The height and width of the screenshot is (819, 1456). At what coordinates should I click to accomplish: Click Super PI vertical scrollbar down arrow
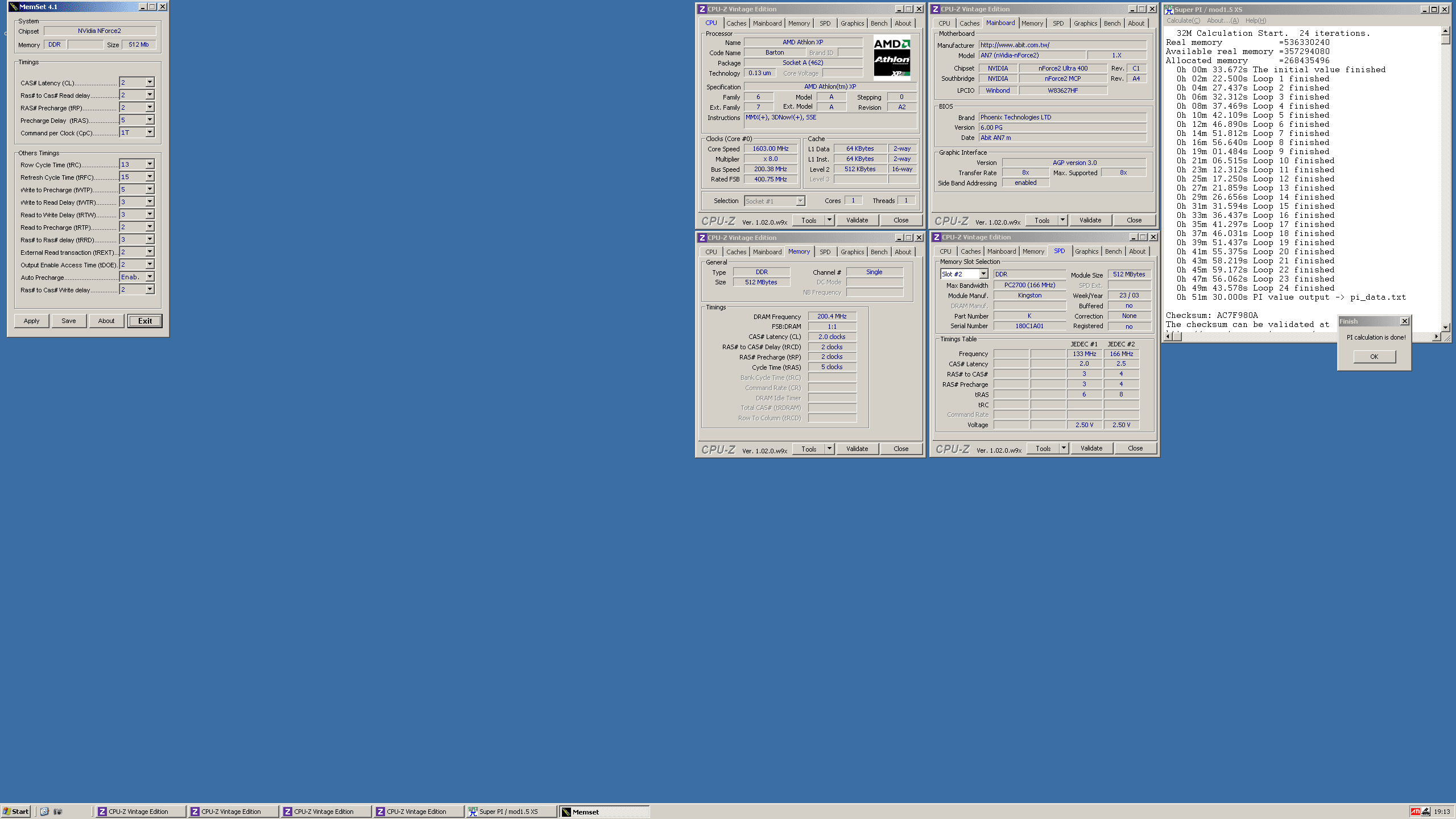pyautogui.click(x=1446, y=327)
